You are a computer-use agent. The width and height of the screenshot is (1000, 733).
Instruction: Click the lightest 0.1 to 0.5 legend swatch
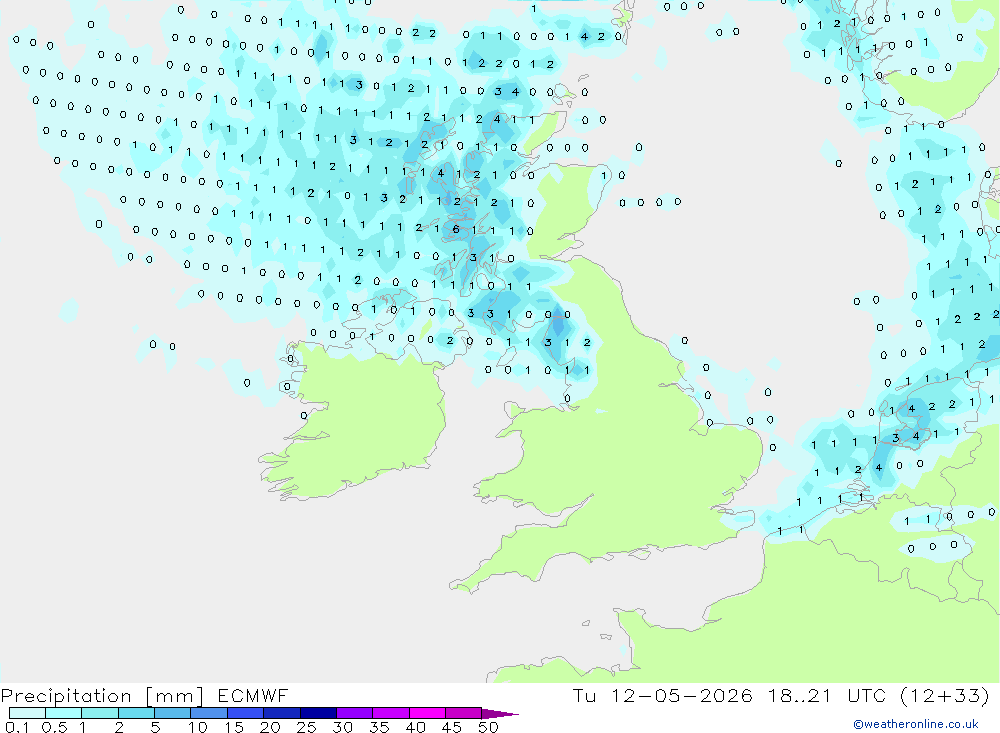pos(27,713)
